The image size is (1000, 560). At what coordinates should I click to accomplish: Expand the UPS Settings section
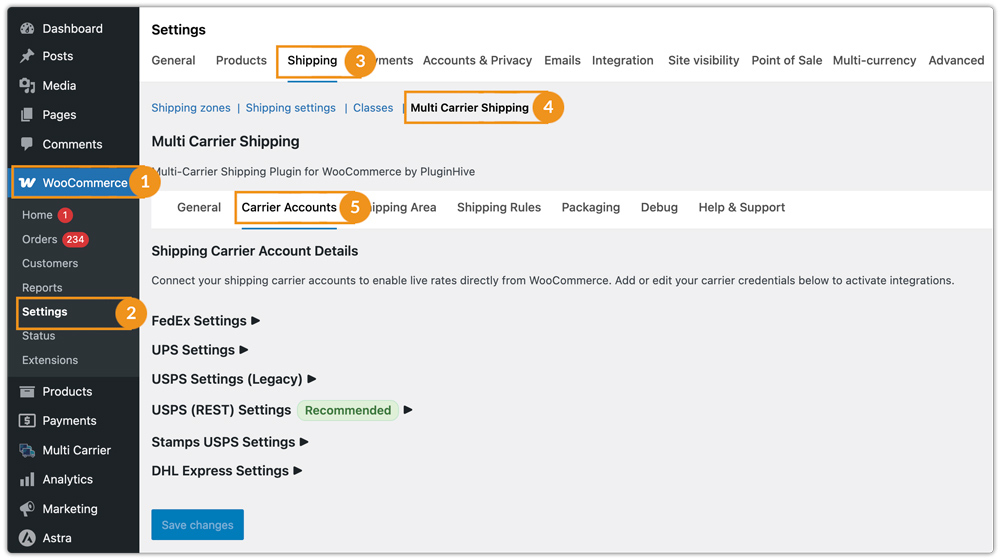point(199,350)
